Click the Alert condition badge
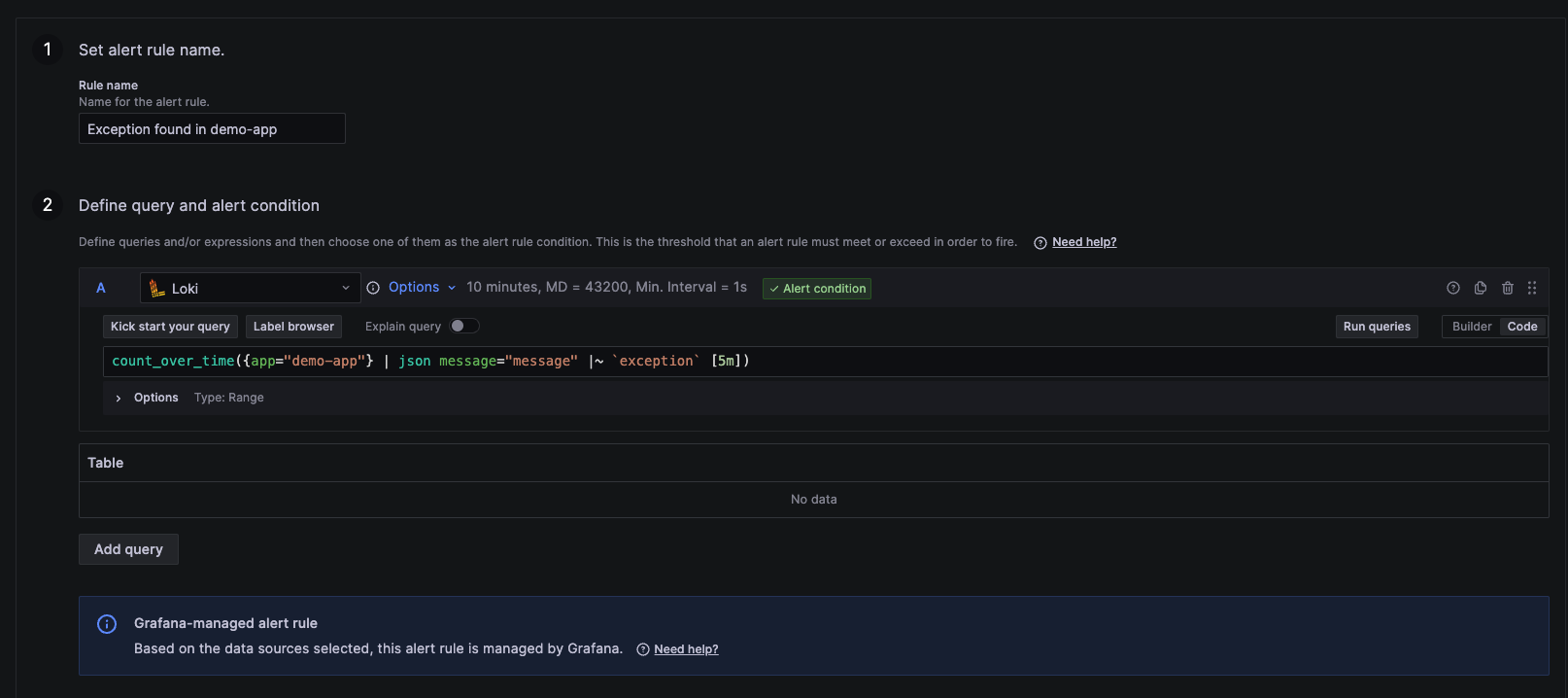This screenshot has width=1568, height=698. [x=817, y=289]
